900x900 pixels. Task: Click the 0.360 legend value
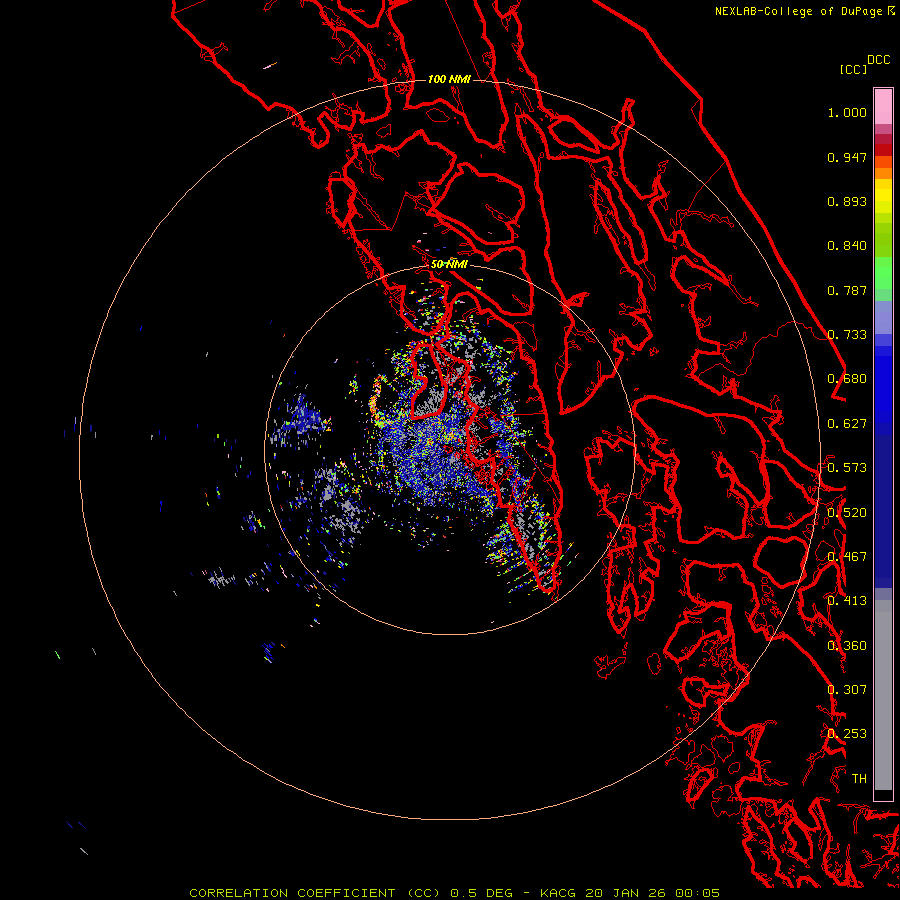click(x=847, y=646)
